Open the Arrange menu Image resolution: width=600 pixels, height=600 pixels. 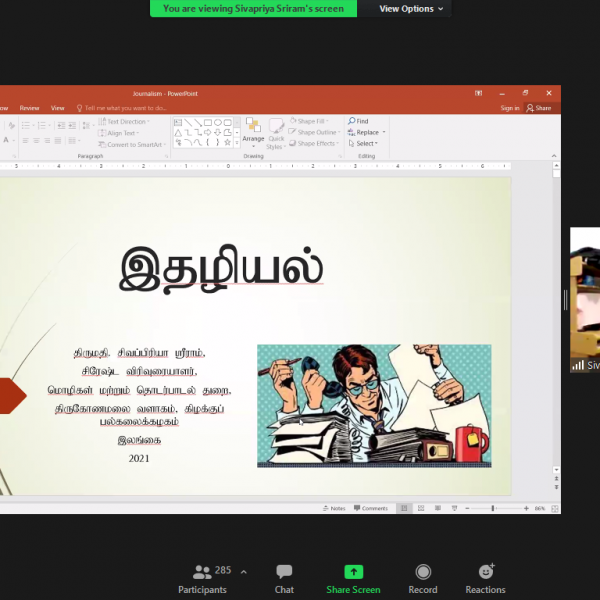pos(253,133)
